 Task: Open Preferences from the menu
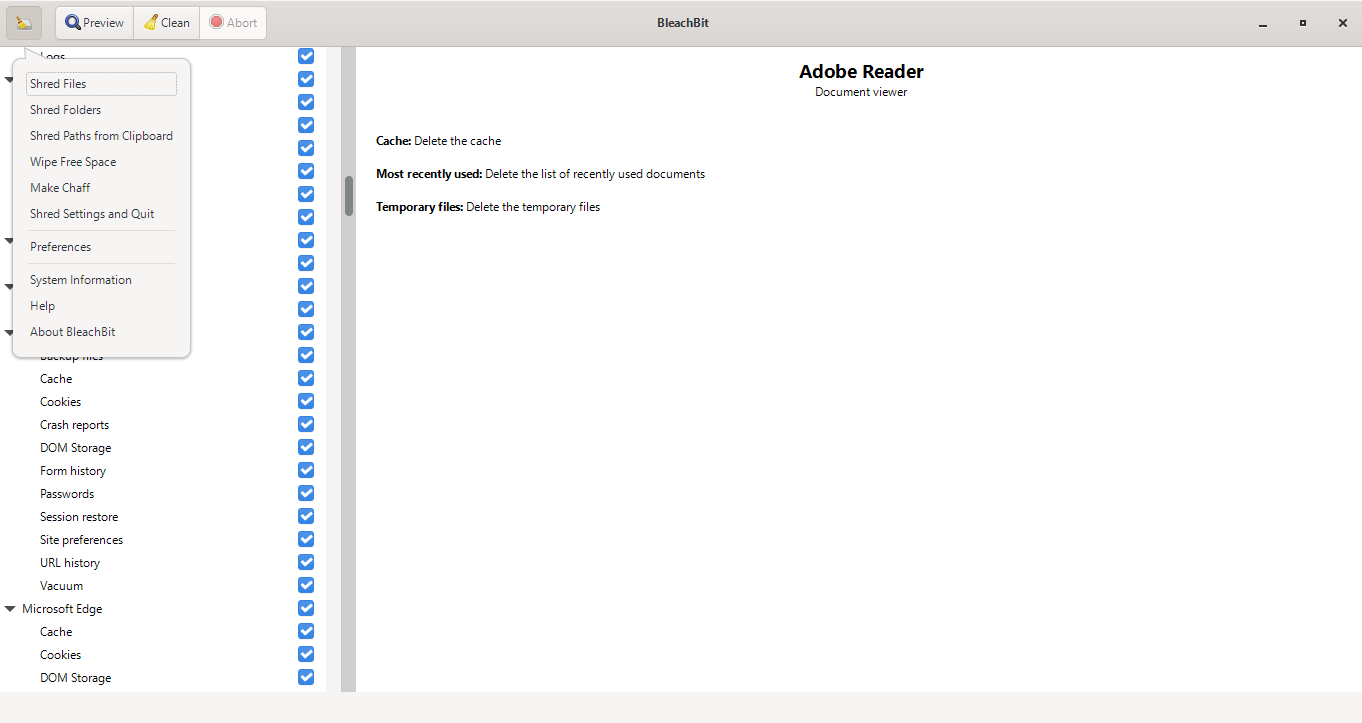coord(101,247)
